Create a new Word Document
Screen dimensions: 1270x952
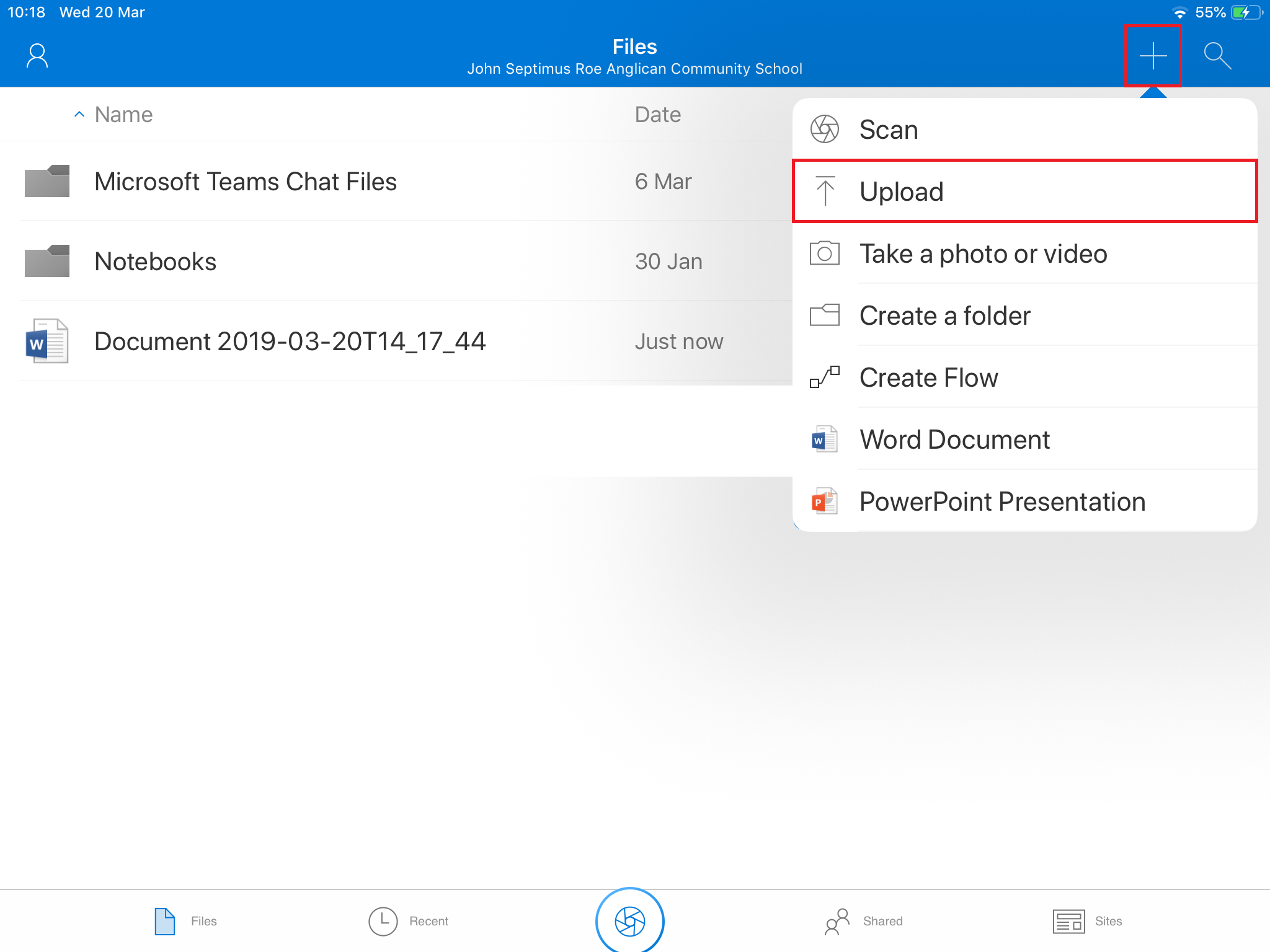coord(1025,439)
